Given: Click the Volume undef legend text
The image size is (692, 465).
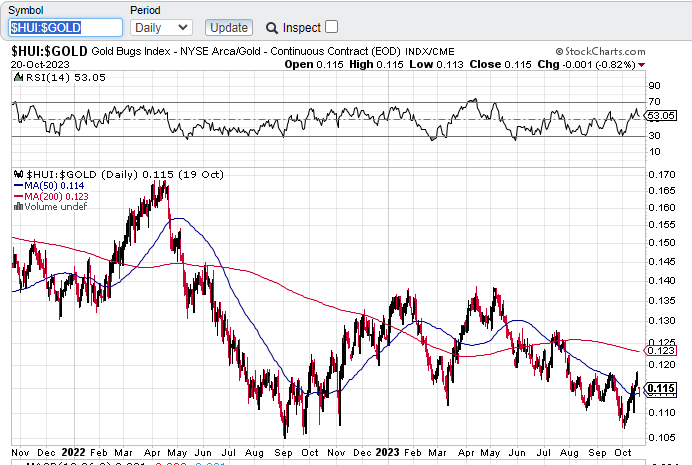Looking at the screenshot, I should [44, 207].
